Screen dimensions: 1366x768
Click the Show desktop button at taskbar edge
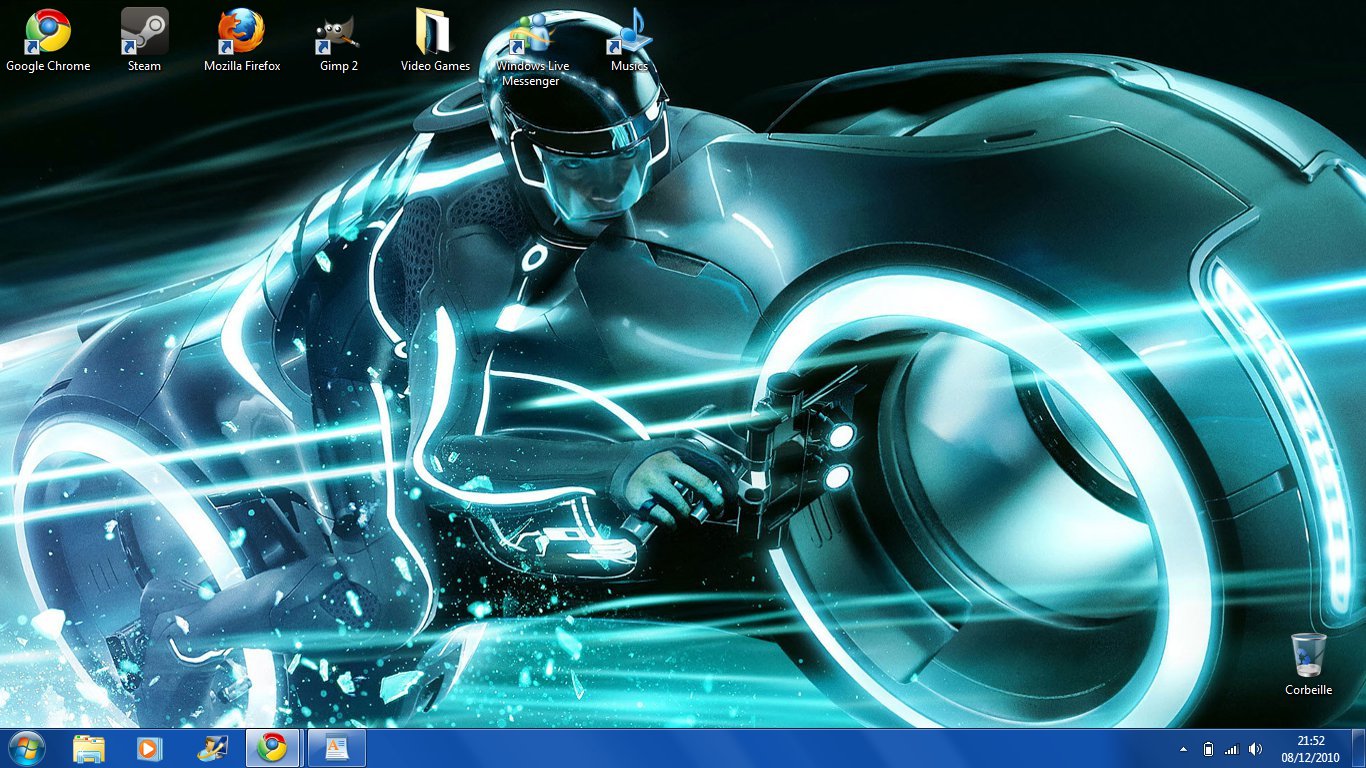tap(1358, 748)
